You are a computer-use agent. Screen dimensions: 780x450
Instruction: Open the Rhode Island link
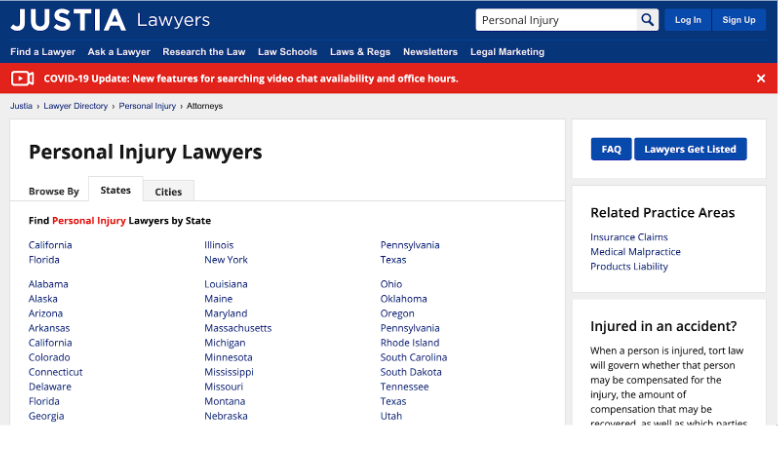pyautogui.click(x=410, y=343)
